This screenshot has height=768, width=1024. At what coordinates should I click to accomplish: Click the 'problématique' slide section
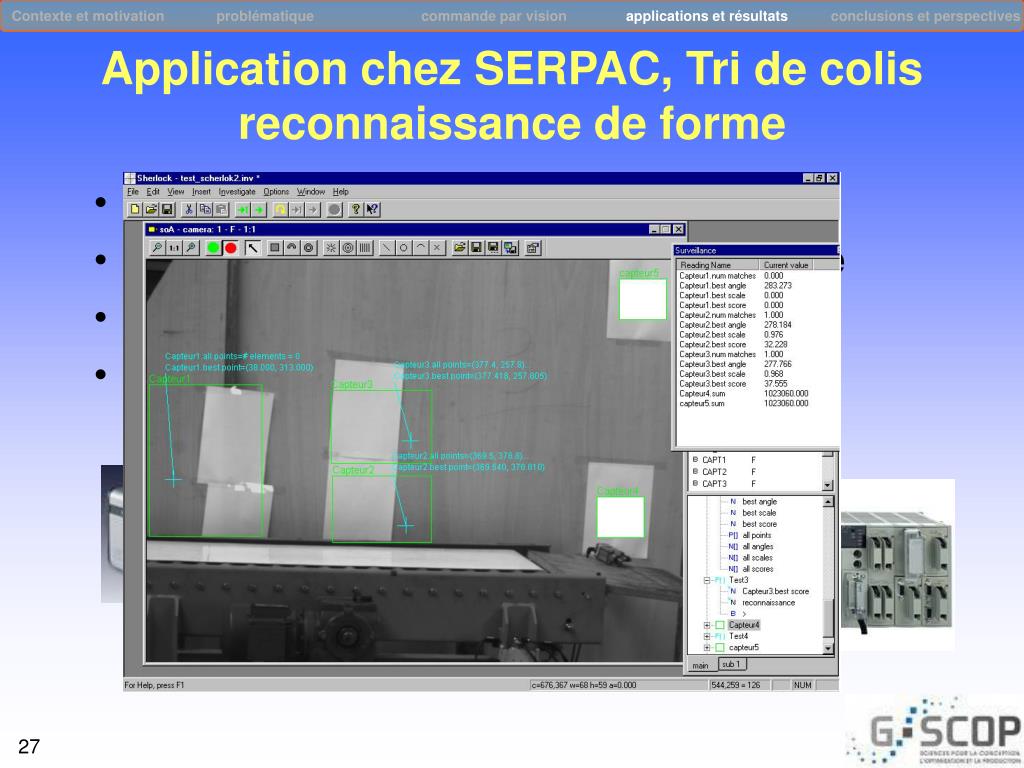(265, 16)
